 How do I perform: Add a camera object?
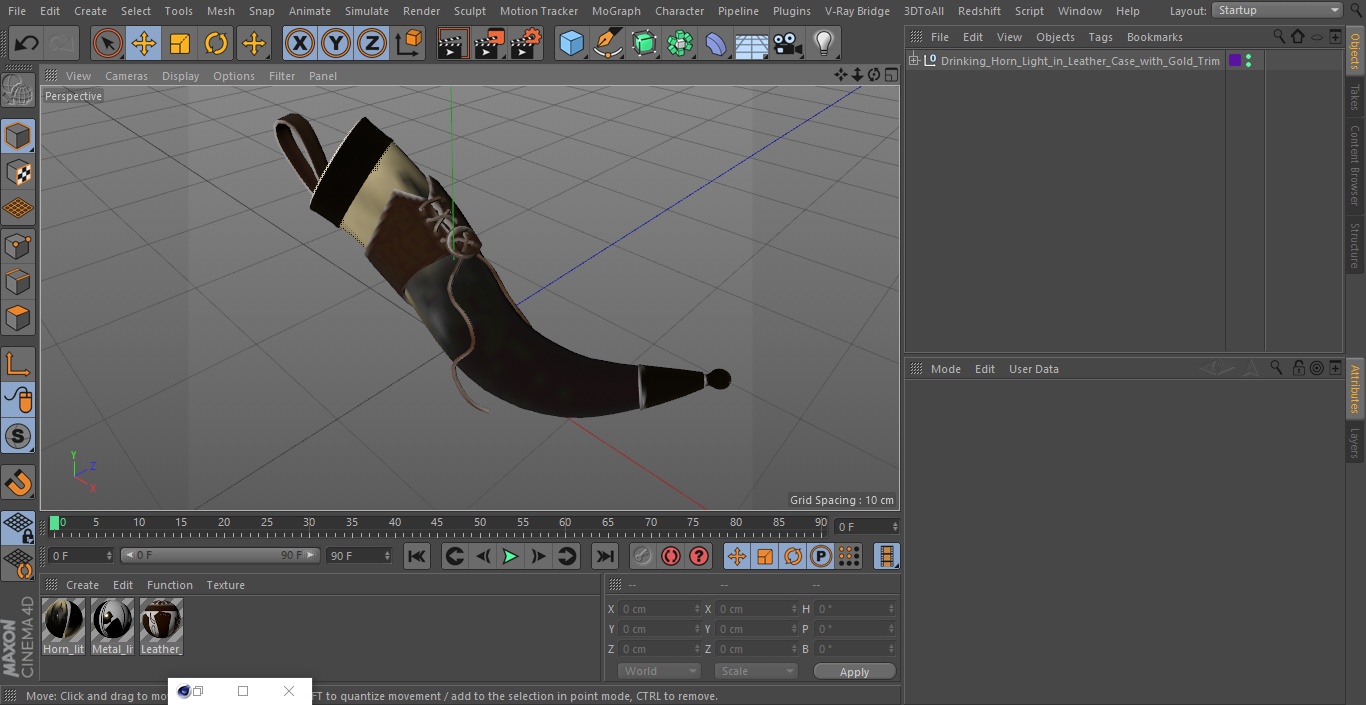point(787,44)
